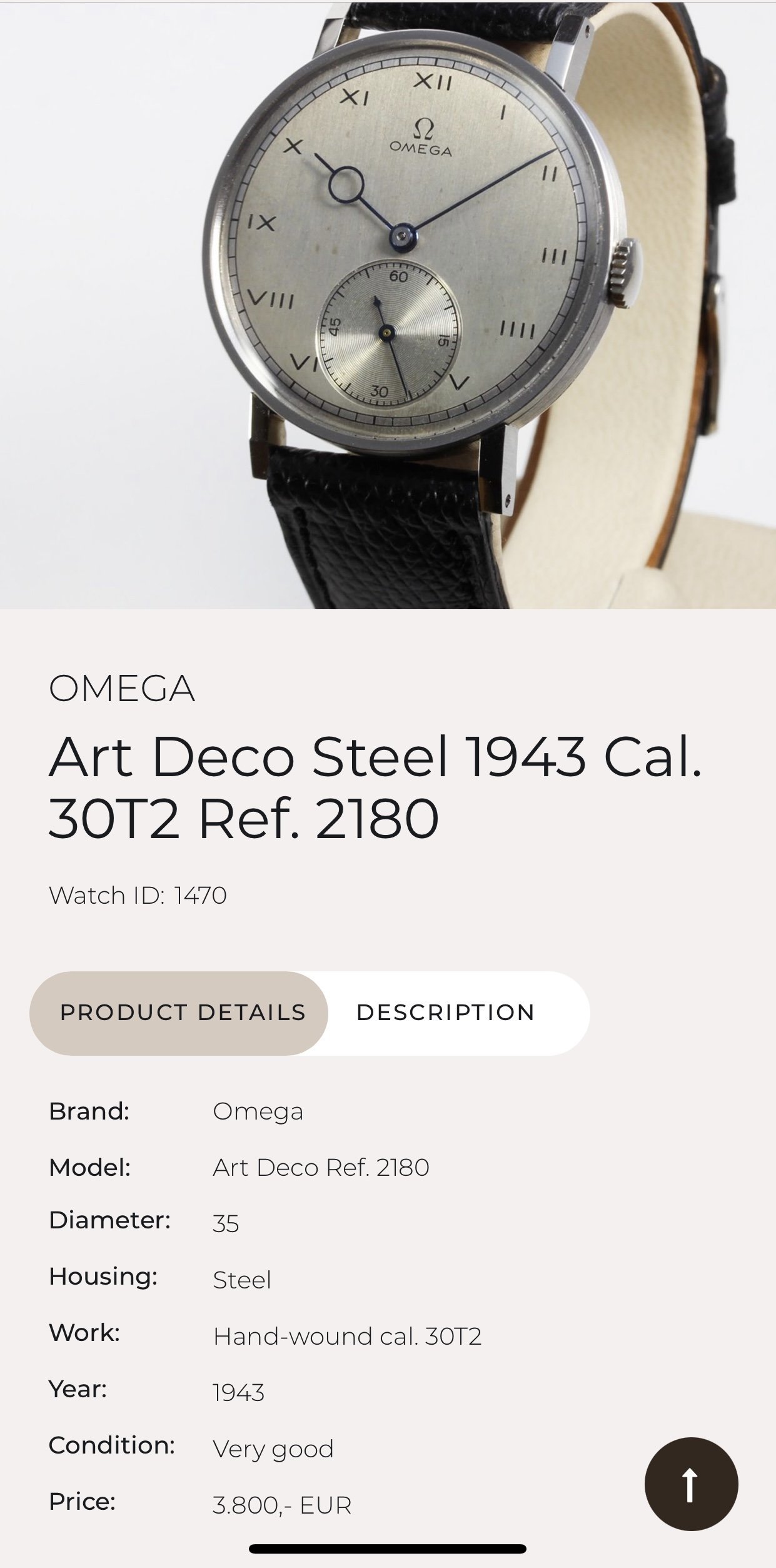Tap the Art Deco Steel 1943 product title
Viewport: 776px width, 1568px height.
point(375,787)
